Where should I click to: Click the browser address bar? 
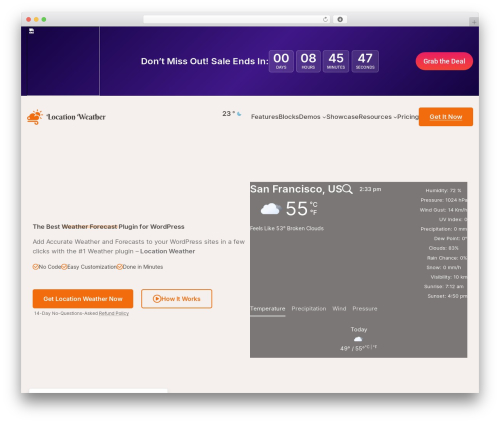(236, 20)
